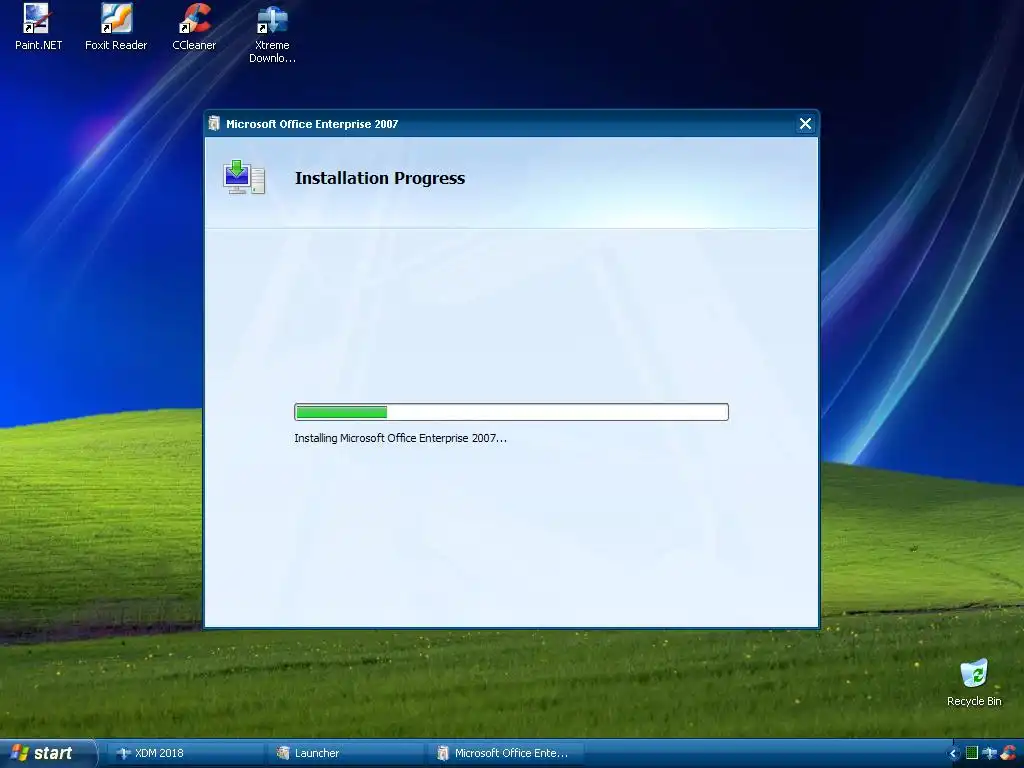Screen dimensions: 1024x768
Task: Click the green CPU monitor tray icon
Action: point(972,753)
